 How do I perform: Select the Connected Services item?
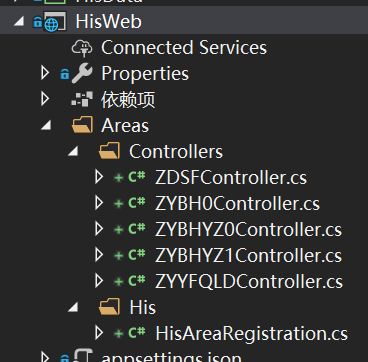(x=184, y=47)
